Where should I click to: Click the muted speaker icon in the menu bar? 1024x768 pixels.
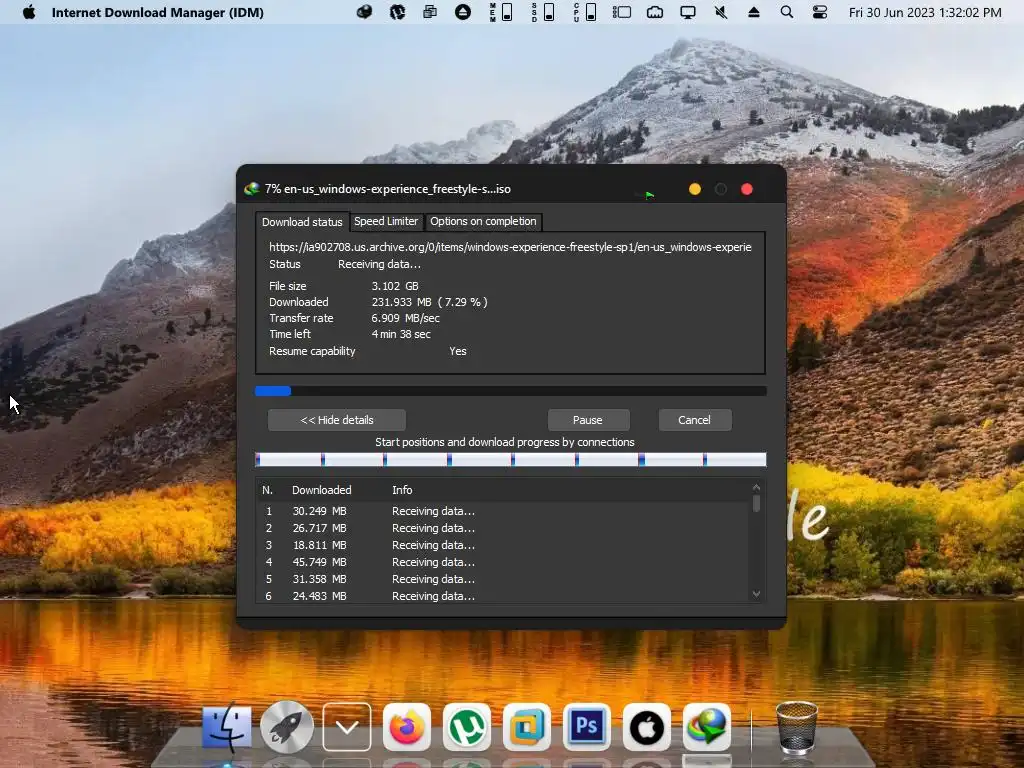click(721, 12)
